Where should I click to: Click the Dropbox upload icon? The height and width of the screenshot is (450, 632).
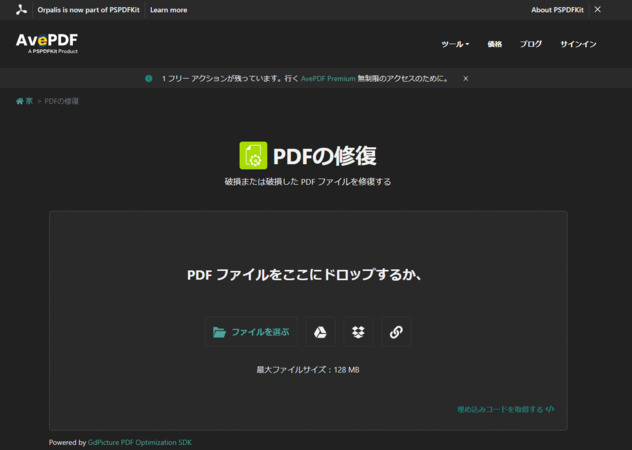359,332
